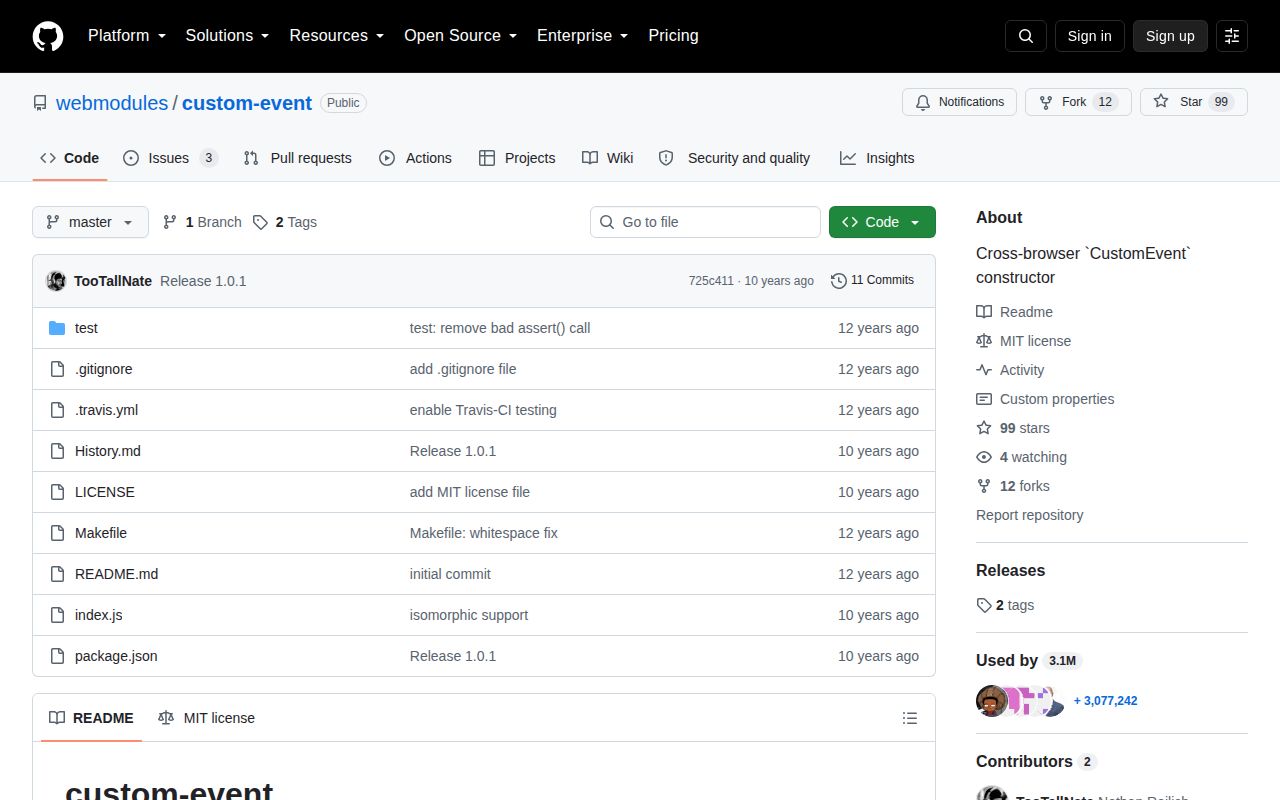Viewport: 1280px width, 800px height.
Task: Click the file icon beside package.json
Action: (x=57, y=656)
